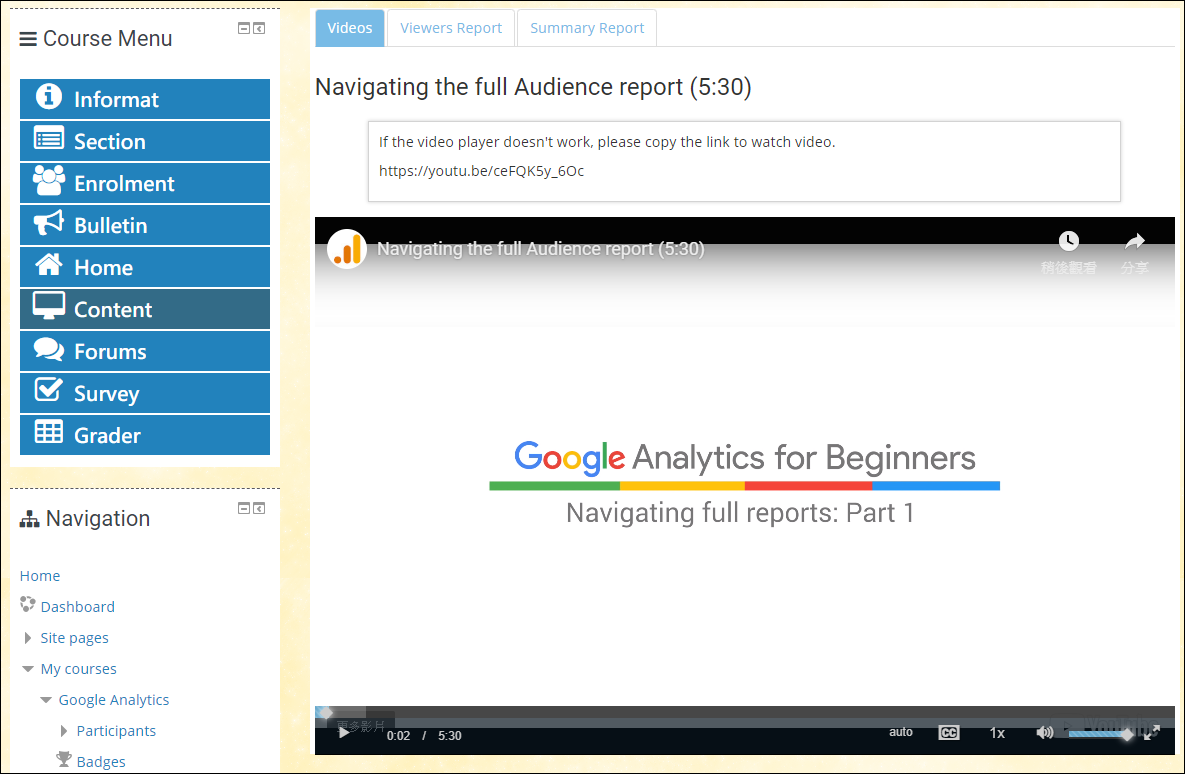Expand the Participants tree node
This screenshot has height=774, width=1185.
coord(64,731)
